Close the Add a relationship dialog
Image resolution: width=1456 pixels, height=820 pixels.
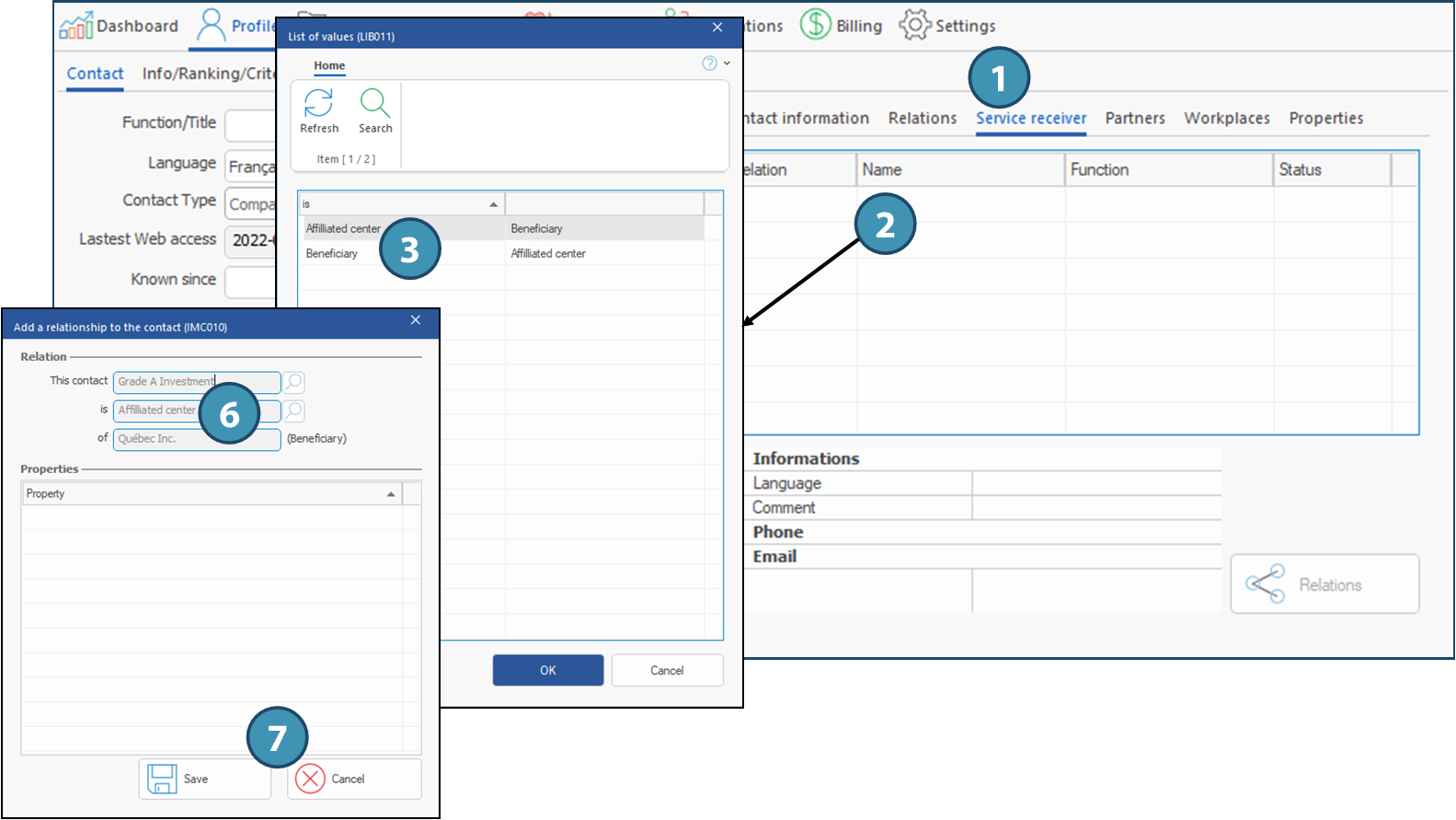(416, 320)
